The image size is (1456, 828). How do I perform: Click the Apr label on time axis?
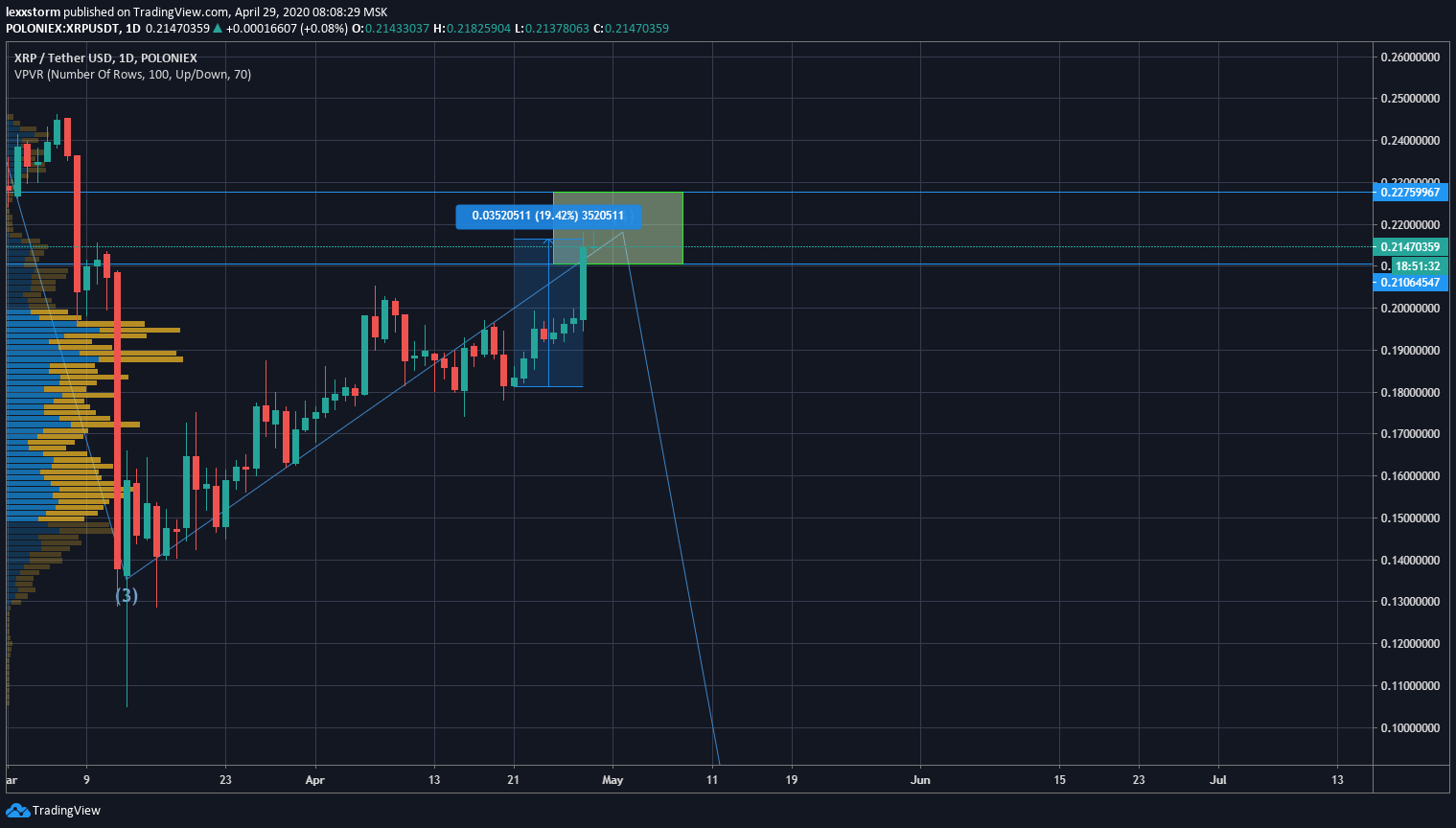click(x=314, y=780)
